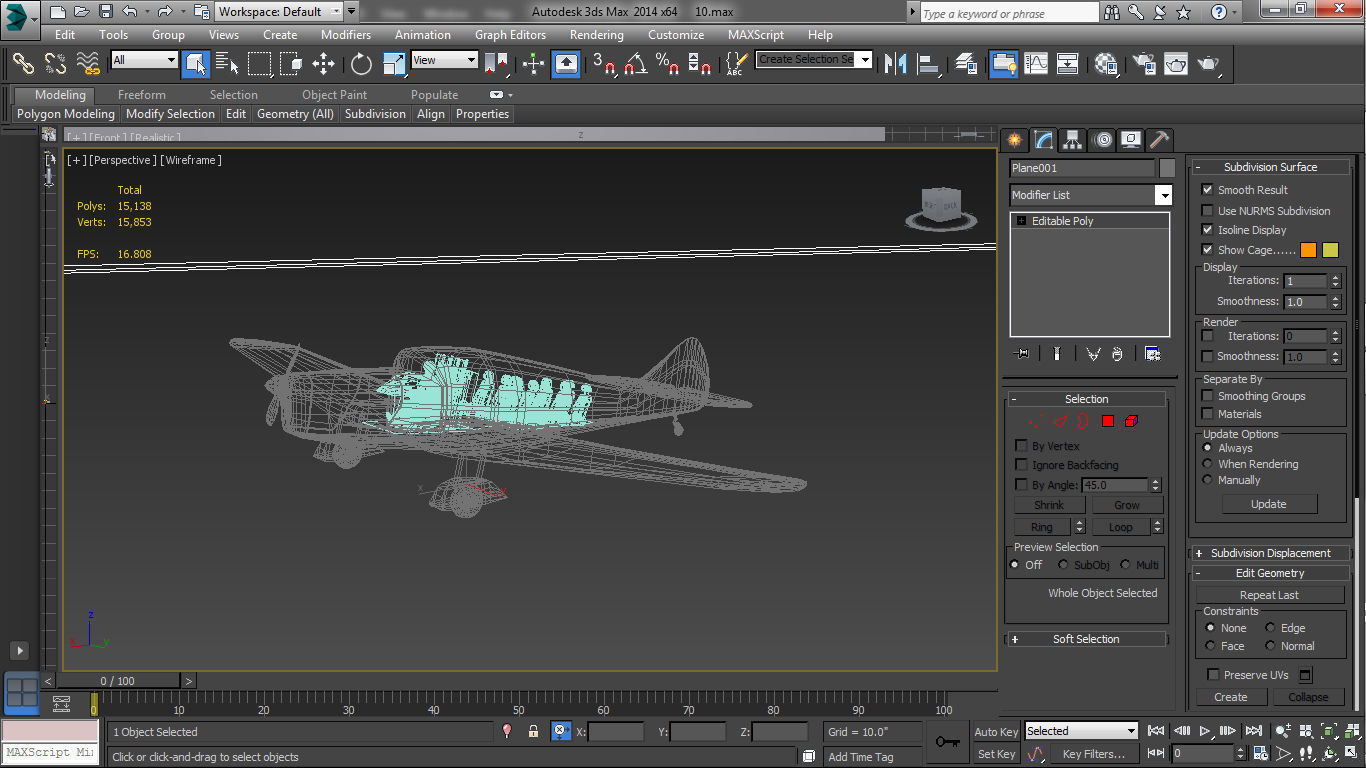Enable By Vertex checkbox
The image size is (1366, 768).
(x=1021, y=446)
